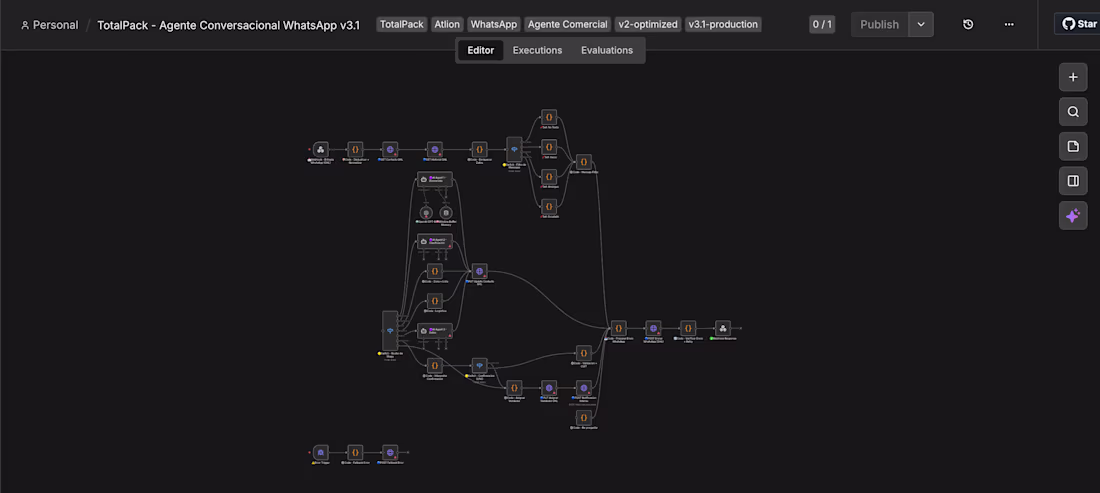
Task: Select the third Set node after the filter switch
Action: 549,177
